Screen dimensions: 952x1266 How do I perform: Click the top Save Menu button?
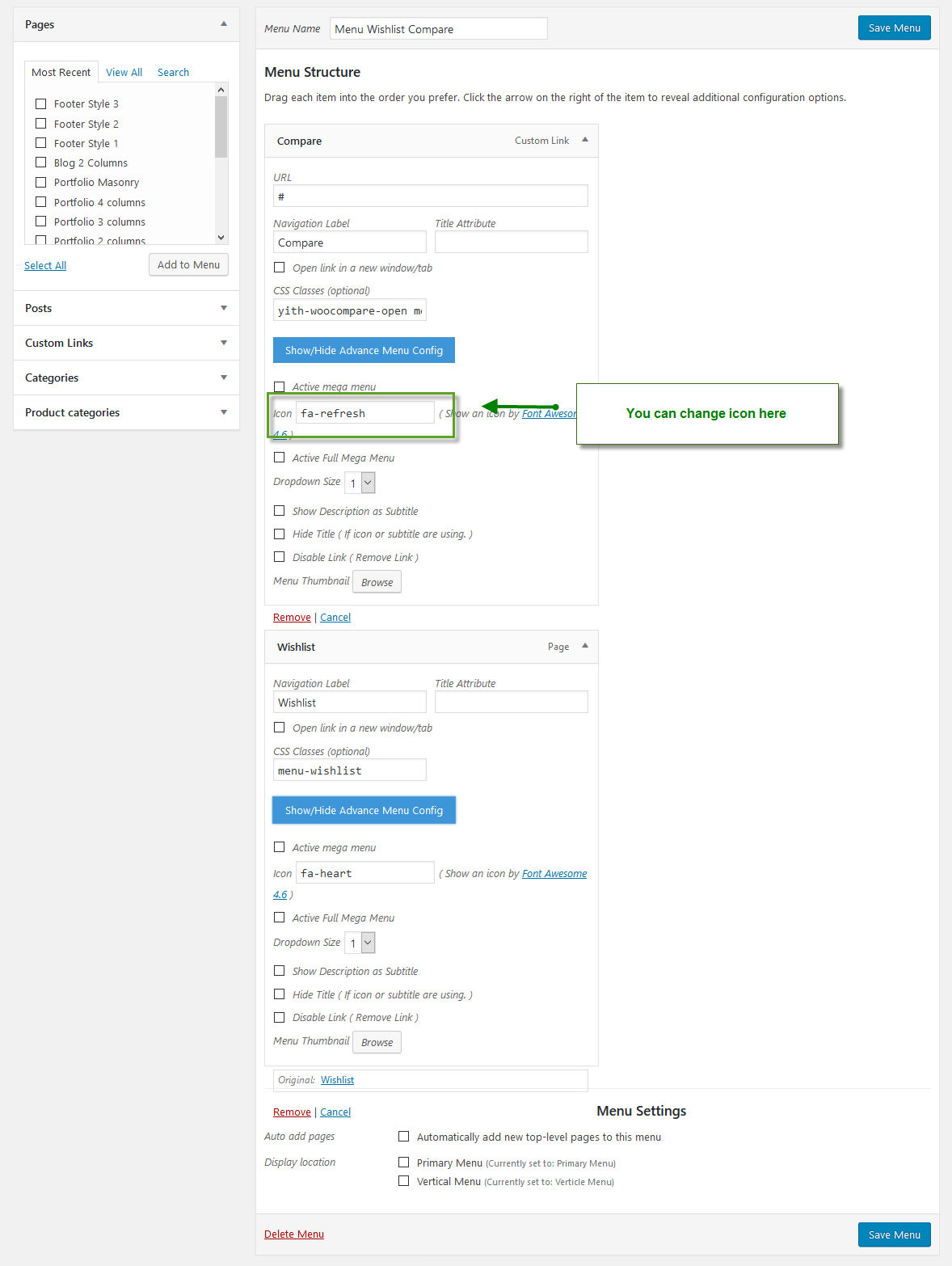coord(895,27)
